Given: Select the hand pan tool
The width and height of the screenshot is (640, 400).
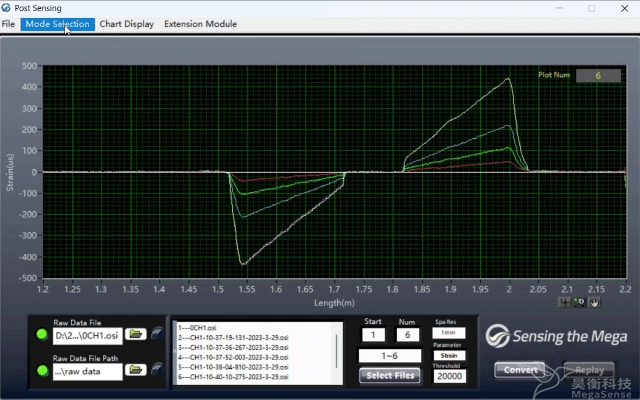Looking at the screenshot, I should click(593, 300).
